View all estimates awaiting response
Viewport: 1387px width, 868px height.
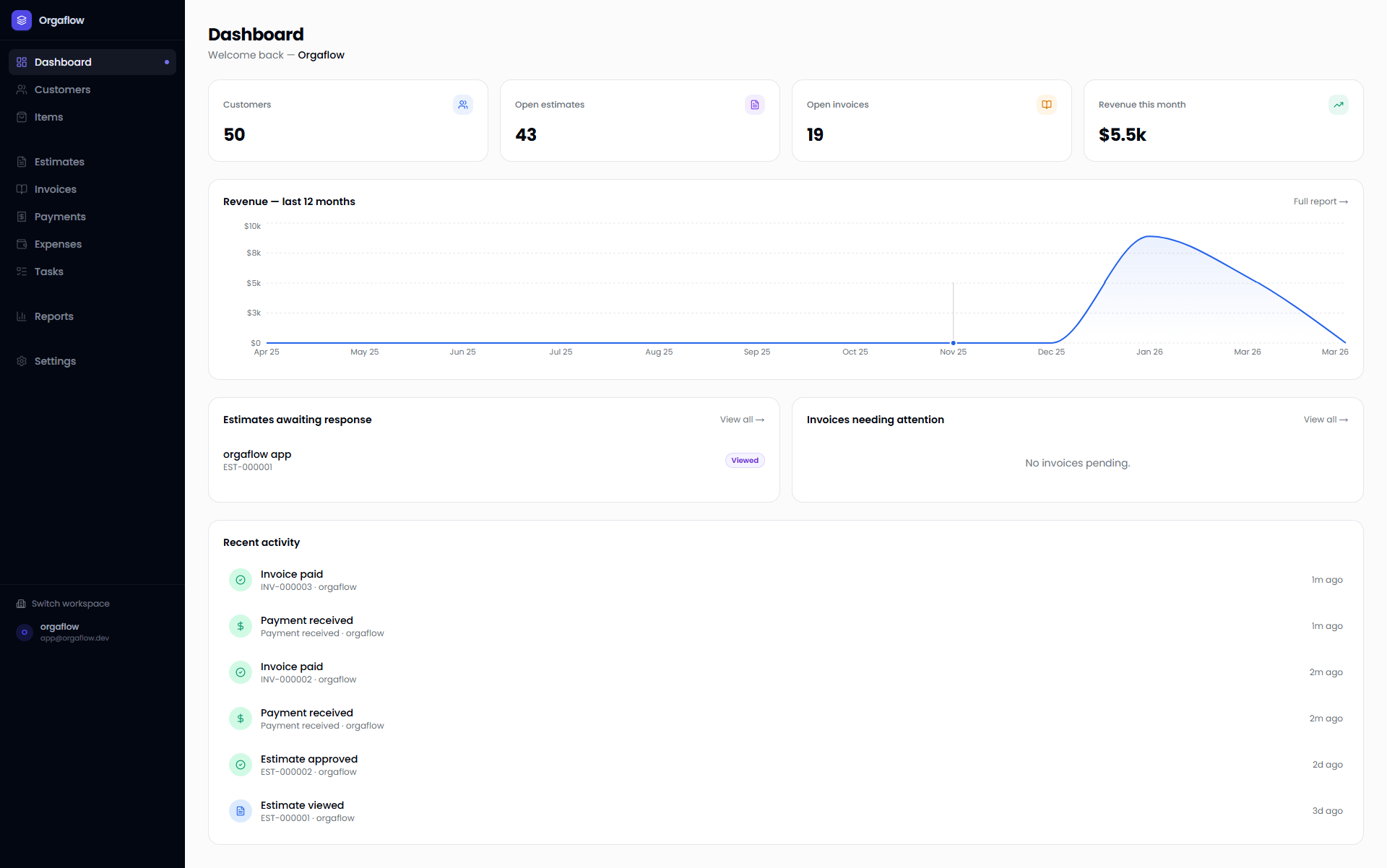coord(741,419)
